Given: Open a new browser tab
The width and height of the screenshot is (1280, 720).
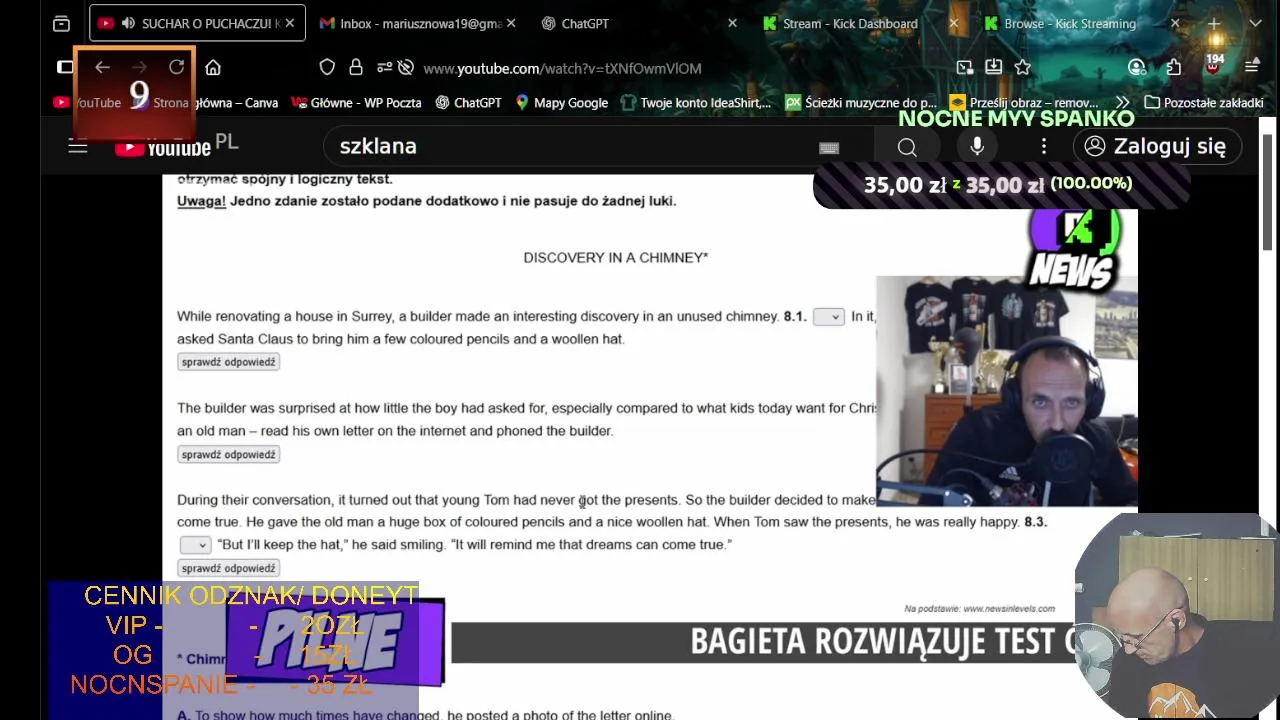Looking at the screenshot, I should [x=1213, y=23].
